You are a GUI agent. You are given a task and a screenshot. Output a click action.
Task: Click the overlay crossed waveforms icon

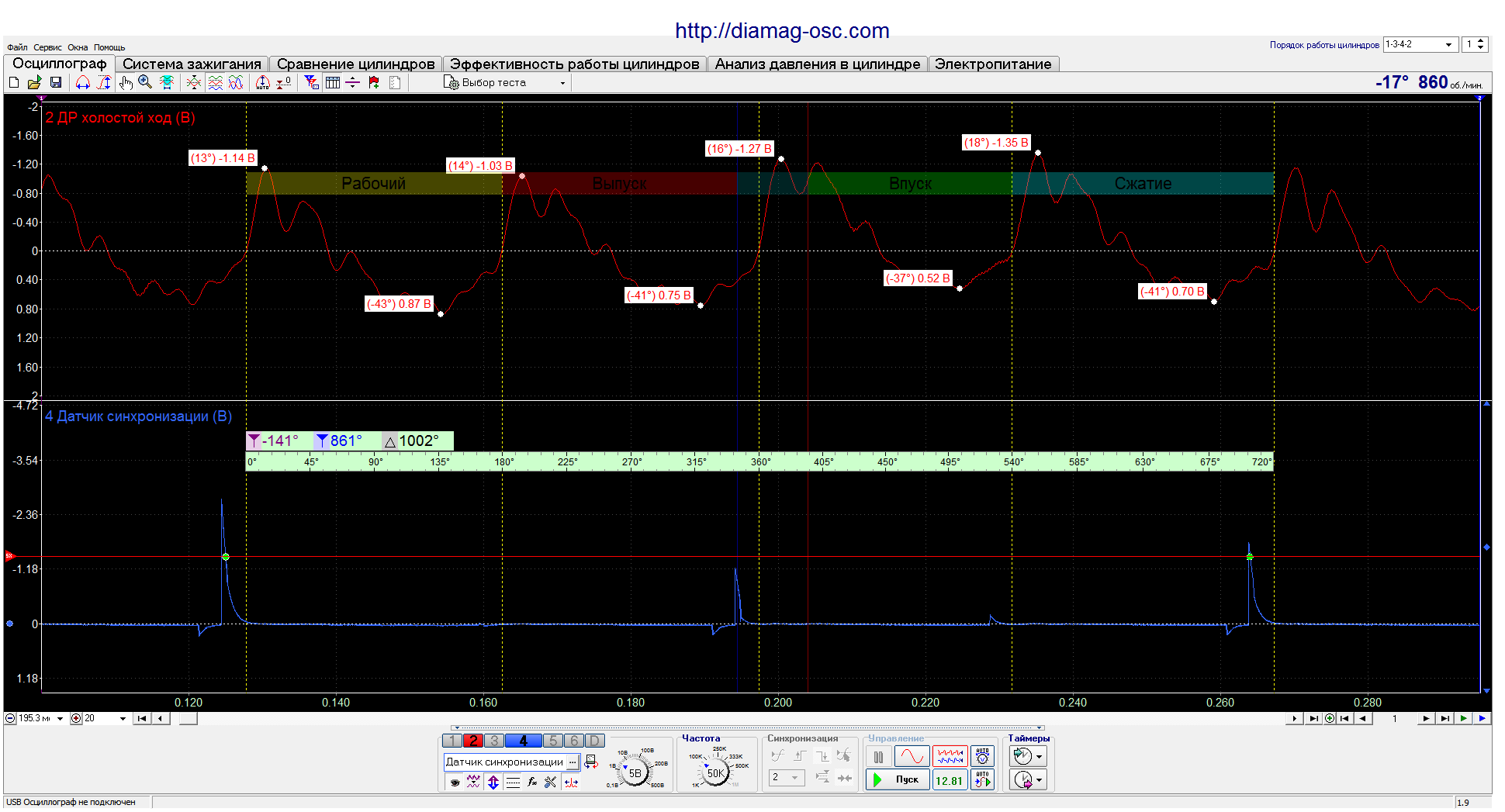tap(194, 82)
